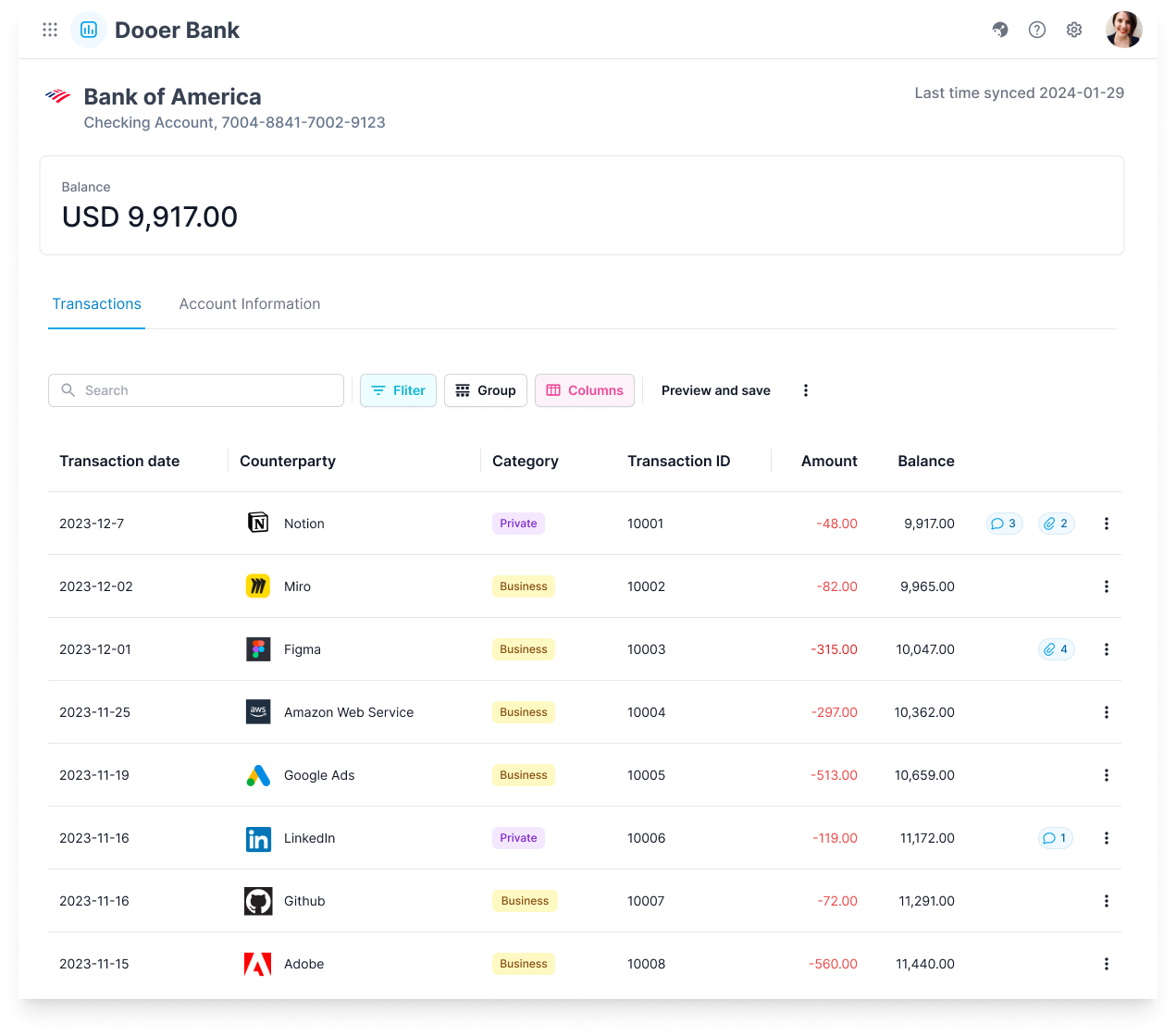Click the Checking Account number text
Image resolution: width=1176 pixels, height=1036 pixels.
(234, 122)
